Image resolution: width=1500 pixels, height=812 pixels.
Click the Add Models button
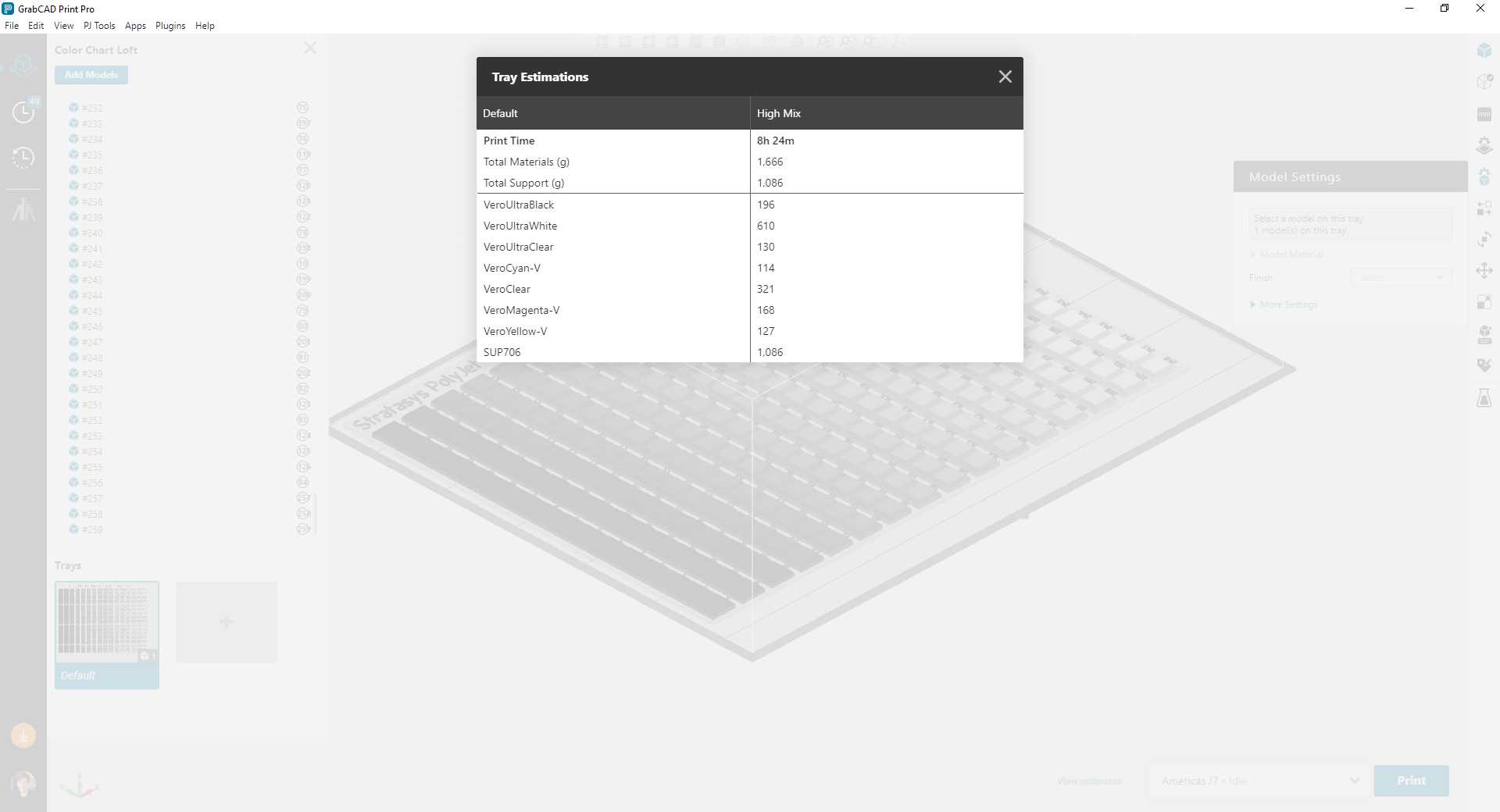[x=91, y=75]
